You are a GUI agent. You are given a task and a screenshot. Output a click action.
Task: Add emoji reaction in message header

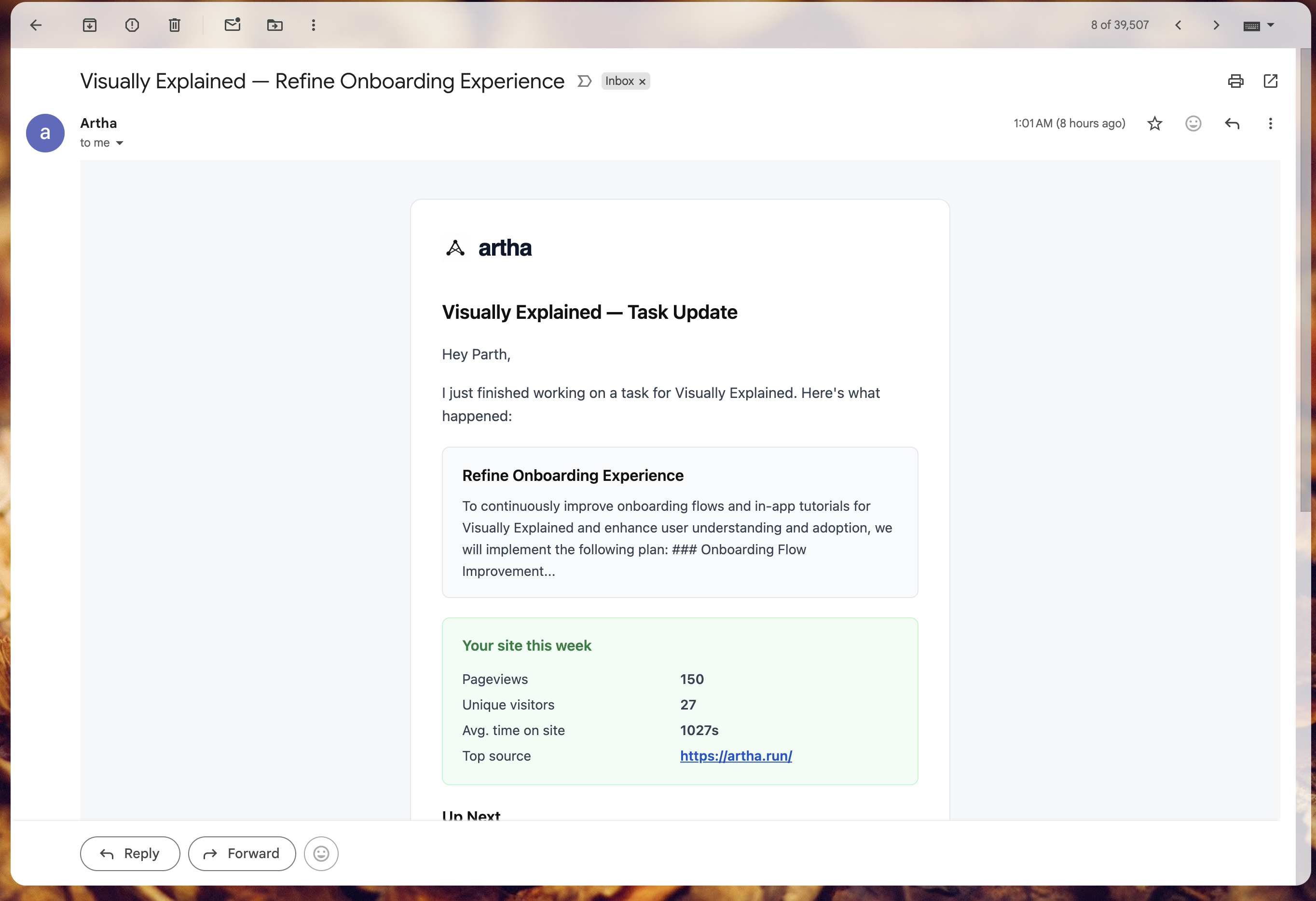click(1193, 123)
